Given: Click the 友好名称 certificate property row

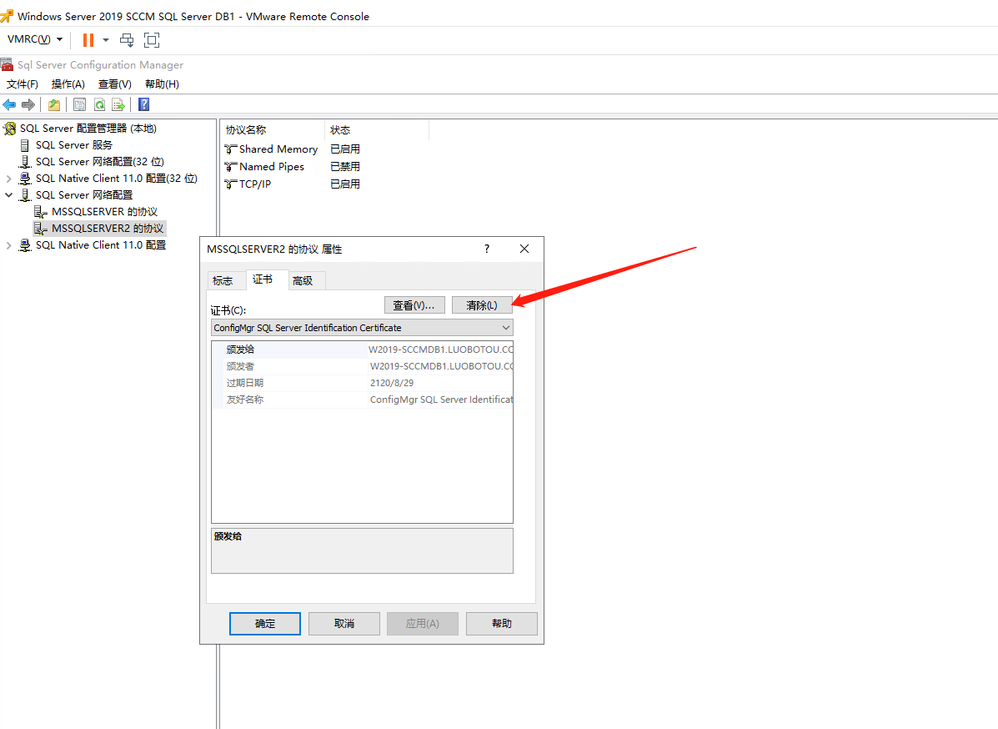Looking at the screenshot, I should pos(362,400).
